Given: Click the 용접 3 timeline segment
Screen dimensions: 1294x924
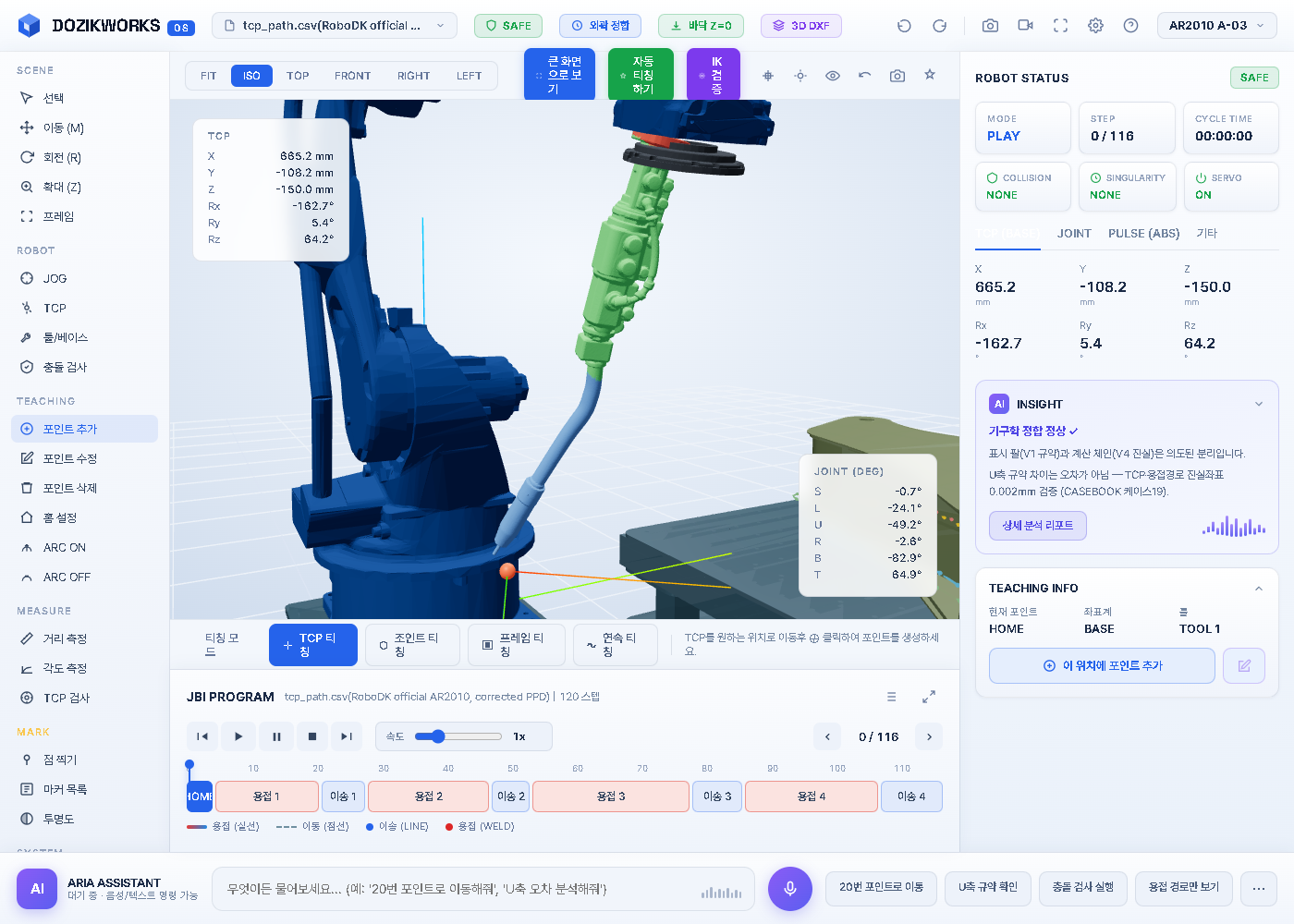Looking at the screenshot, I should click(x=611, y=796).
